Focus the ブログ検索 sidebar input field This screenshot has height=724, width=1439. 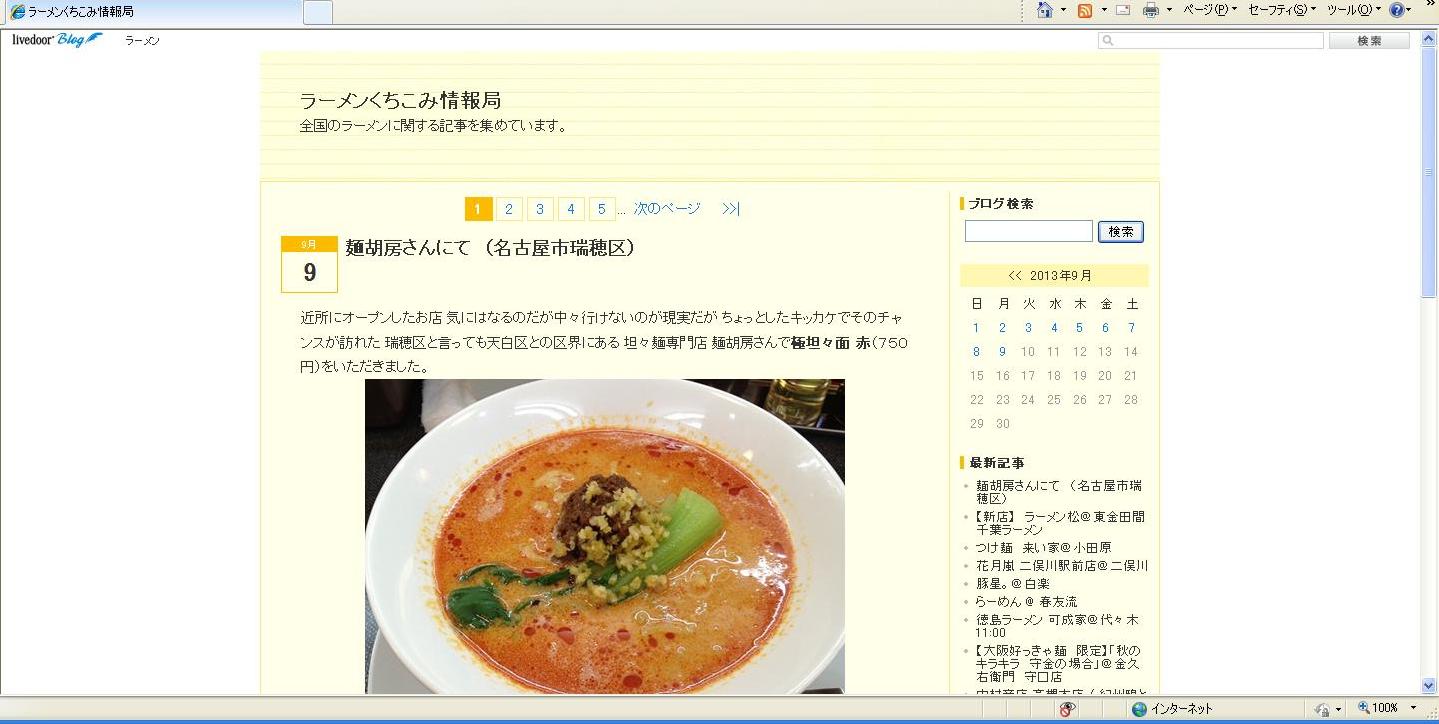coord(1029,231)
